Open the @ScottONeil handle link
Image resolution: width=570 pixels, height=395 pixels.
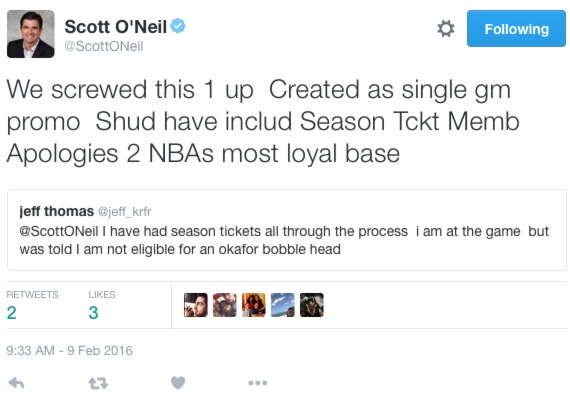coord(104,47)
